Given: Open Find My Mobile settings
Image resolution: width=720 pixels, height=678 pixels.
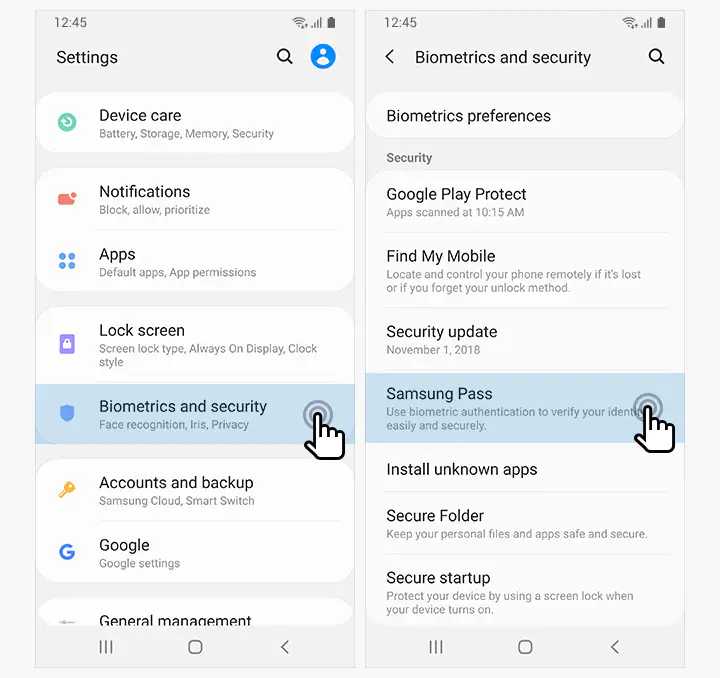Looking at the screenshot, I should coord(525,271).
